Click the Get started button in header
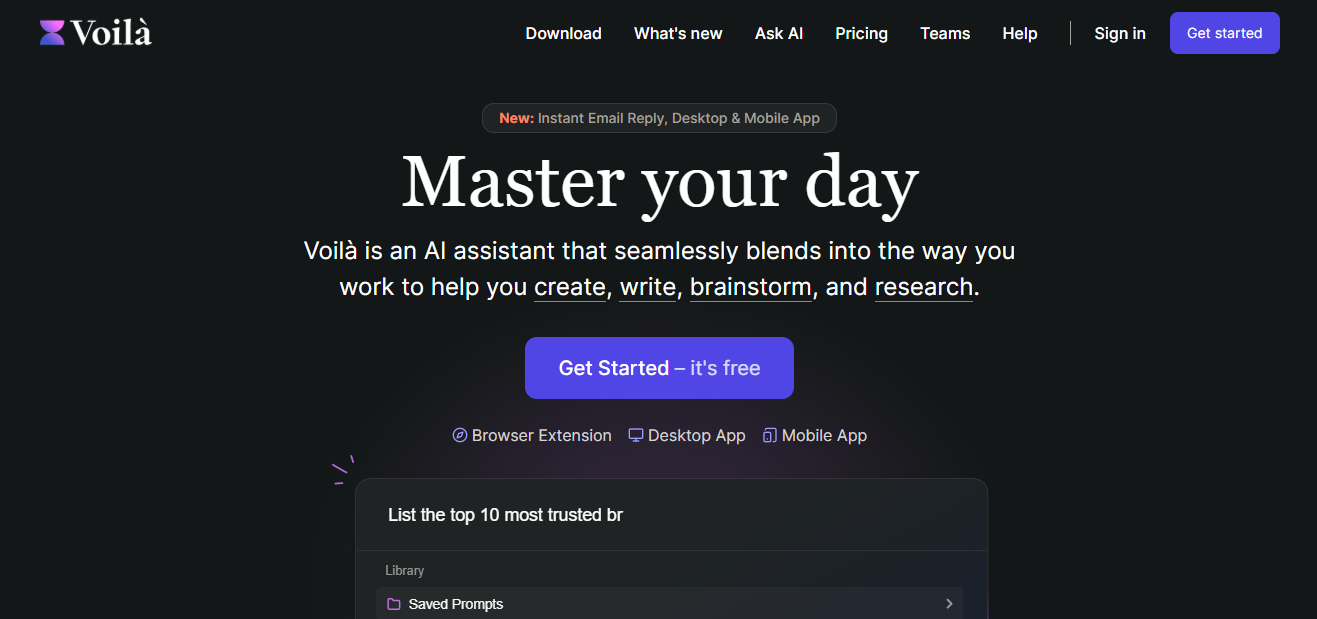 tap(1225, 33)
